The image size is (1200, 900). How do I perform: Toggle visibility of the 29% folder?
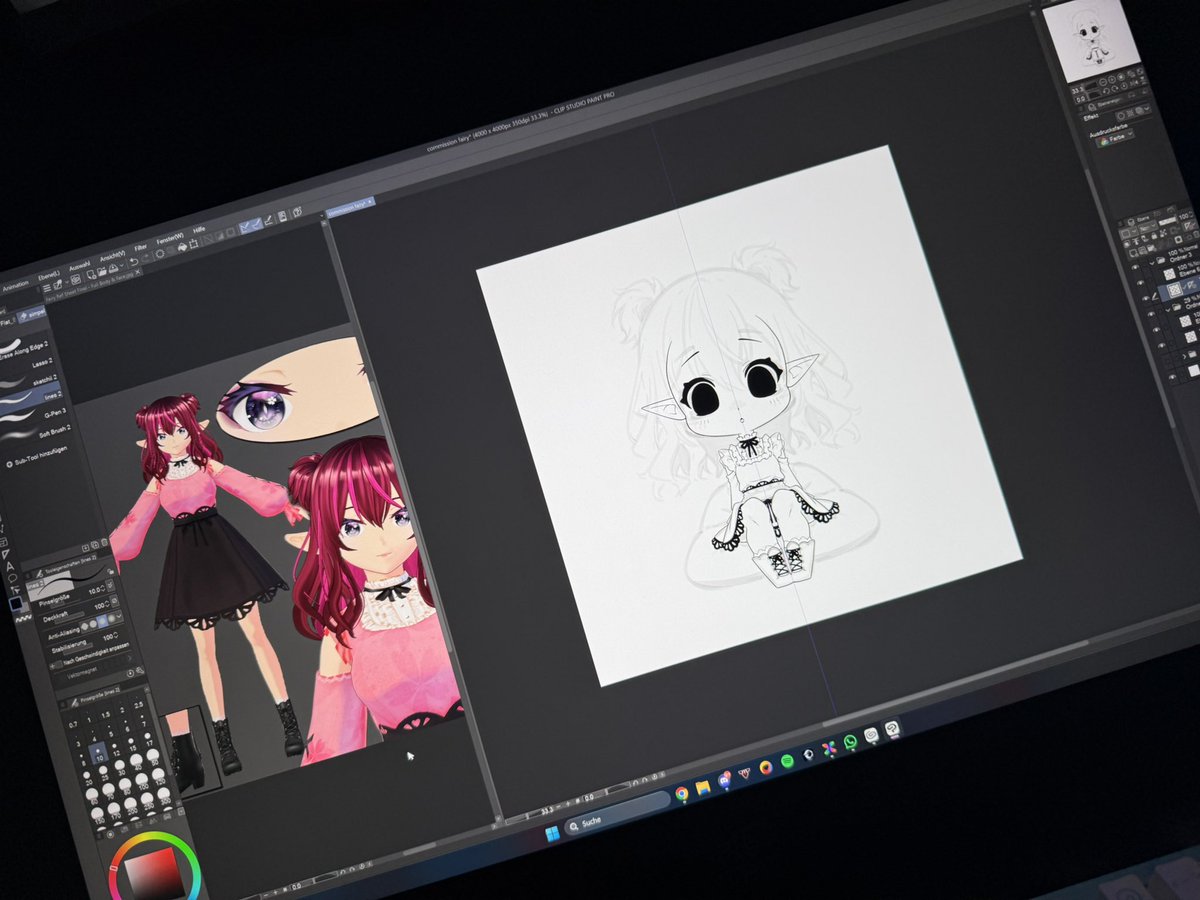(1150, 313)
